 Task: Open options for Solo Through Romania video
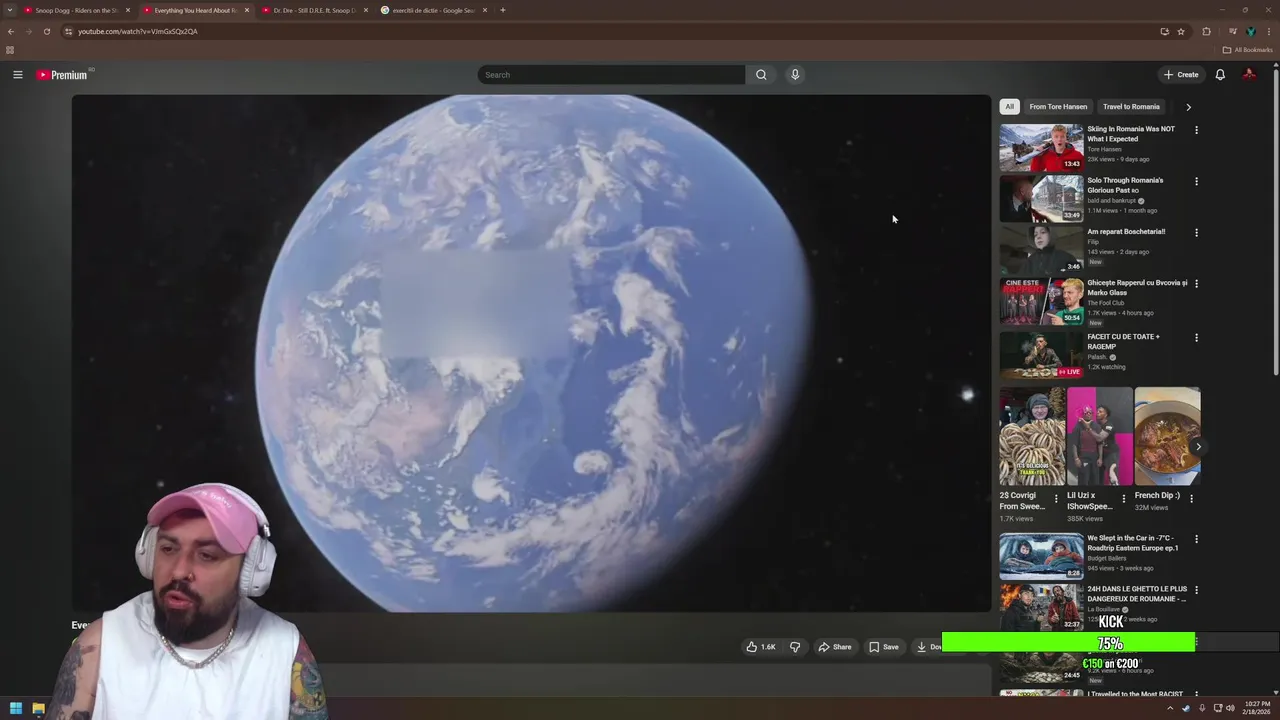(1196, 181)
